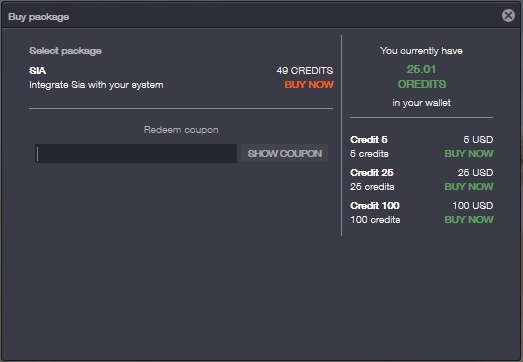Buy the Credit 25 pack now
Screen dimensions: 523x362
(469, 187)
